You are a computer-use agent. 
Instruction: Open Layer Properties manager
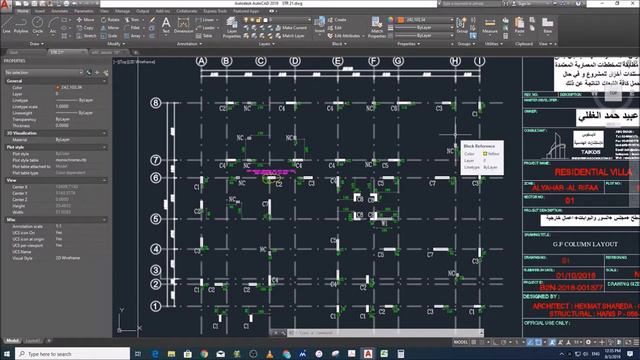(231, 27)
